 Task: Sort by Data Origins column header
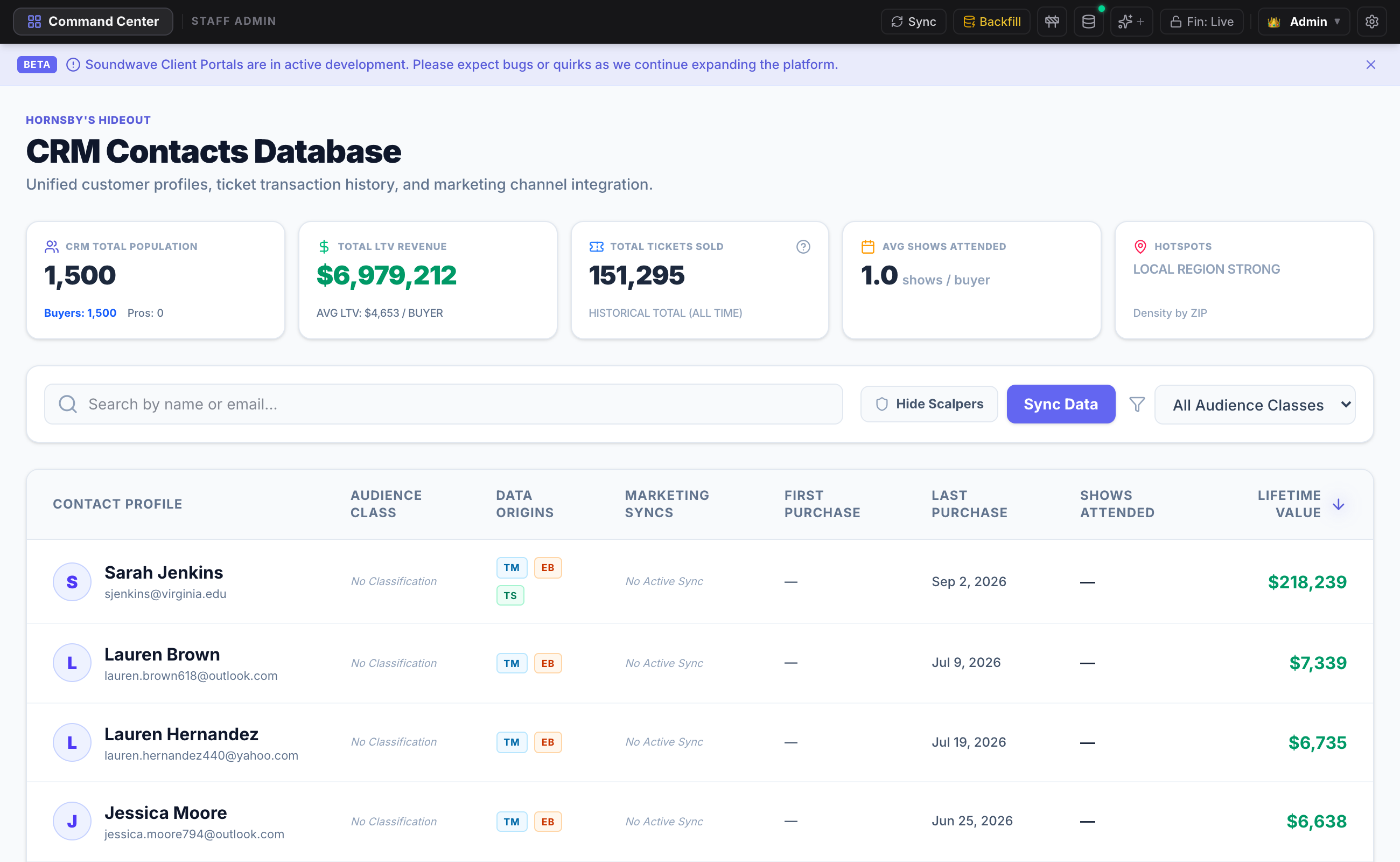click(524, 504)
